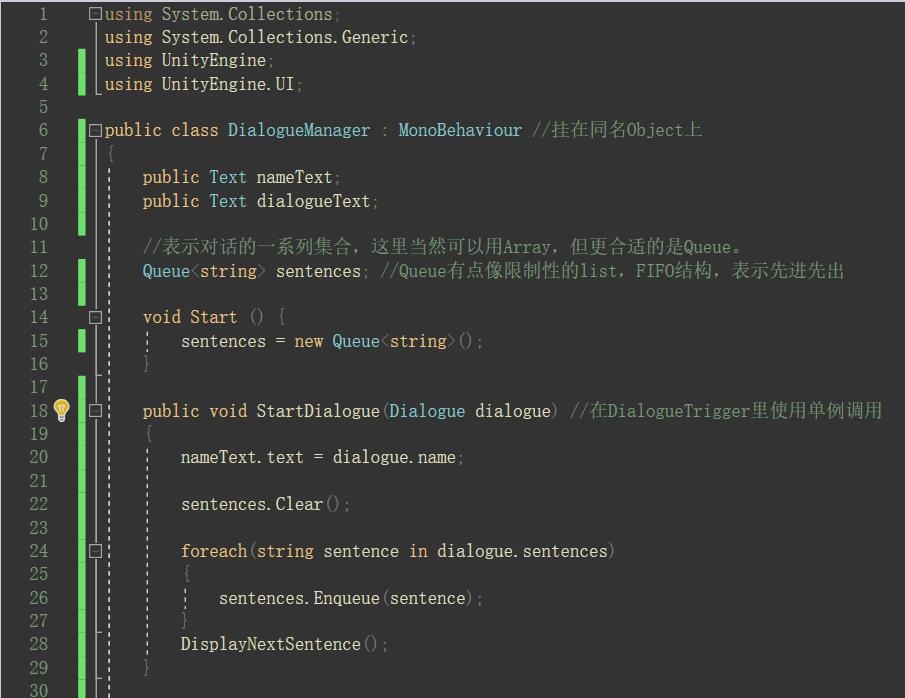The image size is (905, 698).
Task: Collapse the foreach loop block
Action: [x=95, y=551]
